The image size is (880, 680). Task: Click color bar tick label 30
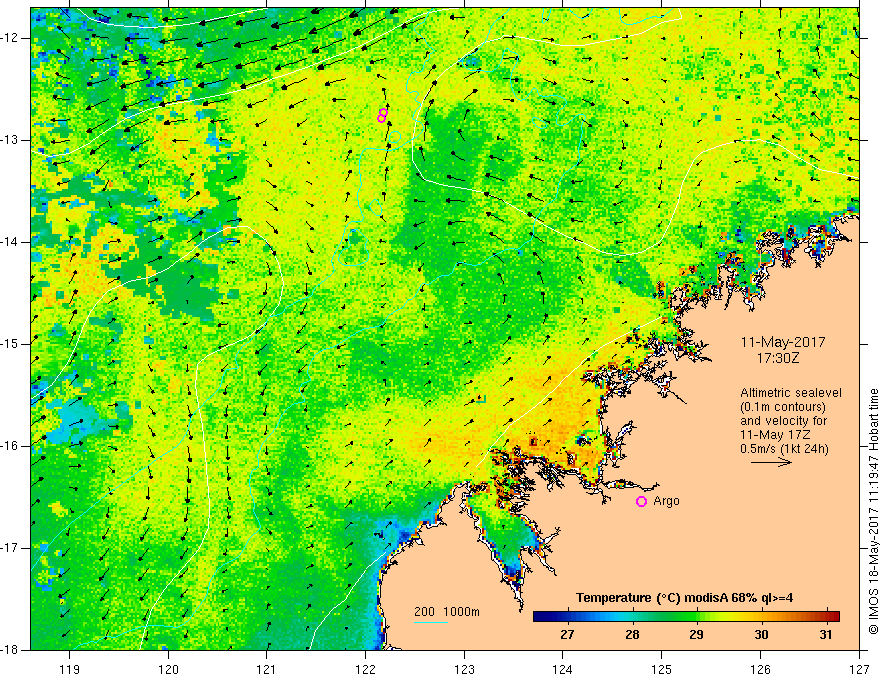point(761,635)
